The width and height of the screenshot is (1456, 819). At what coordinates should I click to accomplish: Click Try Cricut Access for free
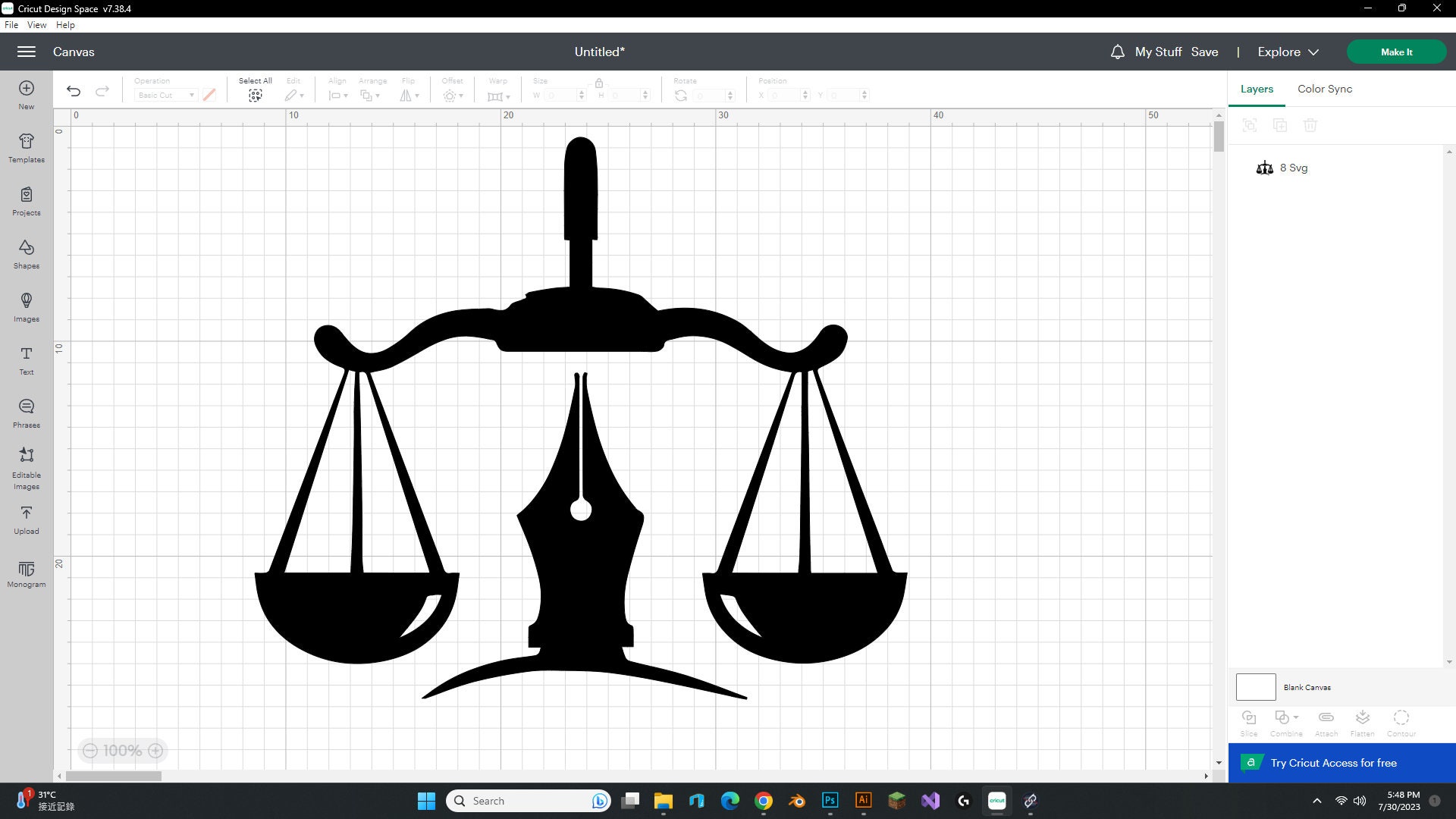[x=1333, y=762]
